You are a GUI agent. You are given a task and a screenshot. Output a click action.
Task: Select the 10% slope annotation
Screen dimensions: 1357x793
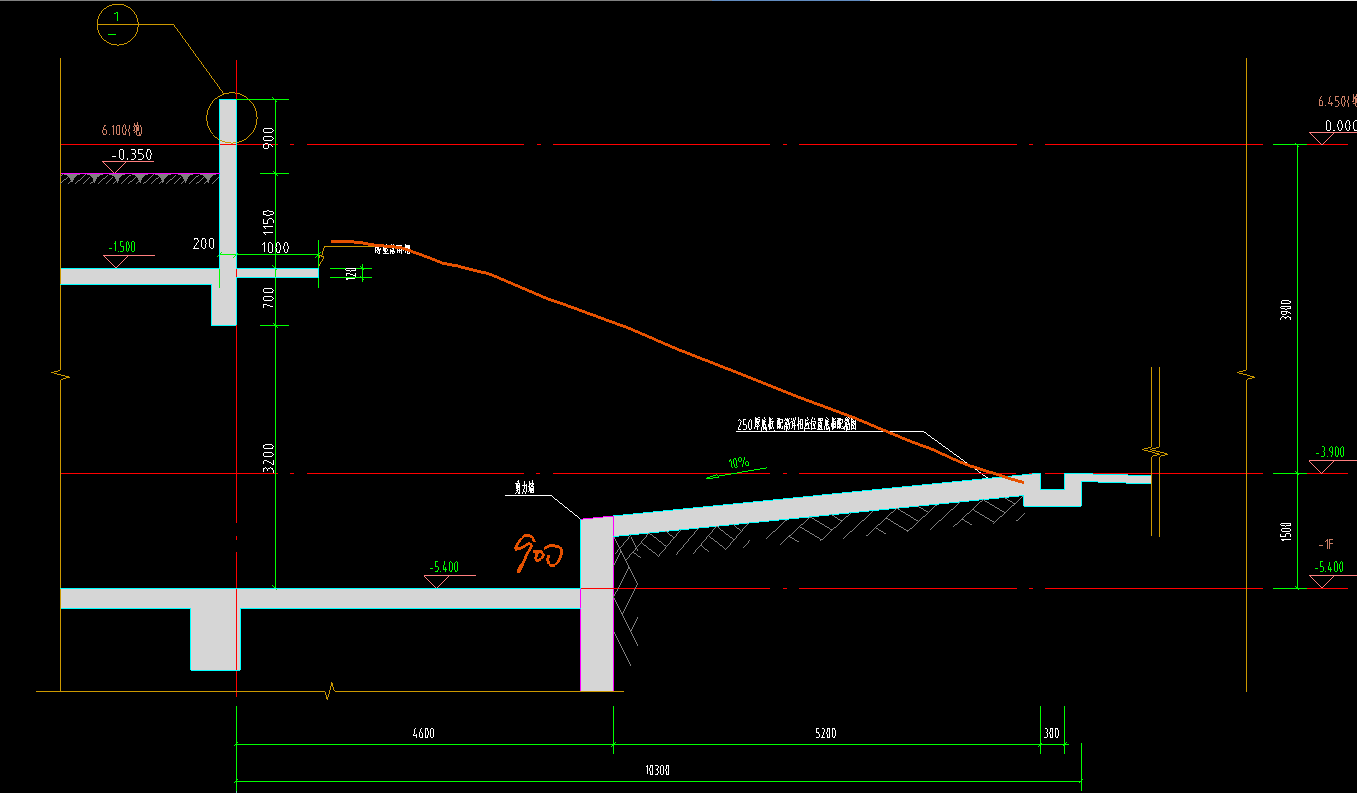point(738,464)
